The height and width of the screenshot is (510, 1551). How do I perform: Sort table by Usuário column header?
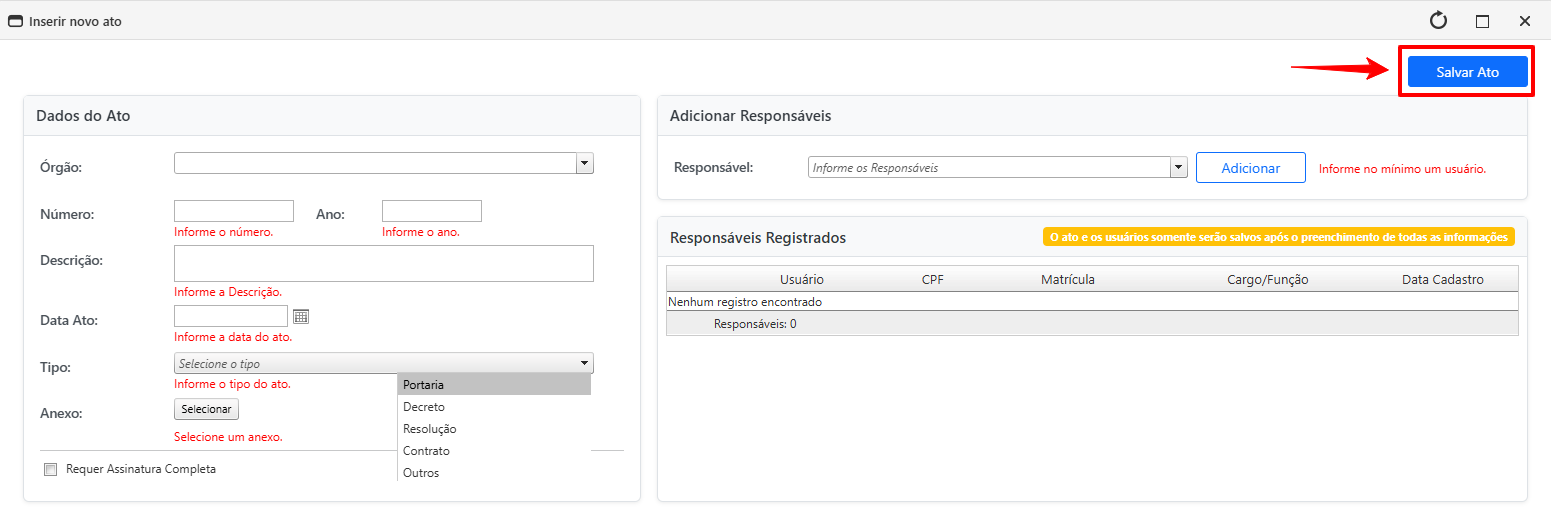click(801, 279)
